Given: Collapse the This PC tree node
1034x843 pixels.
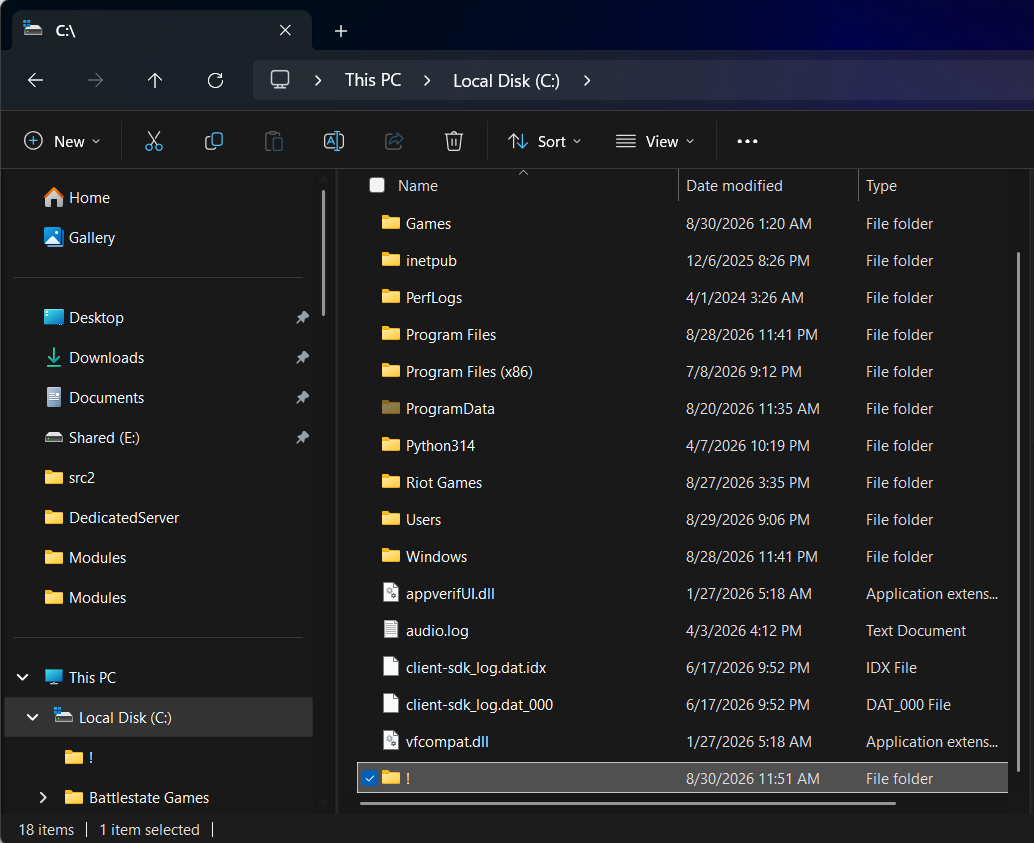Looking at the screenshot, I should tap(23, 677).
